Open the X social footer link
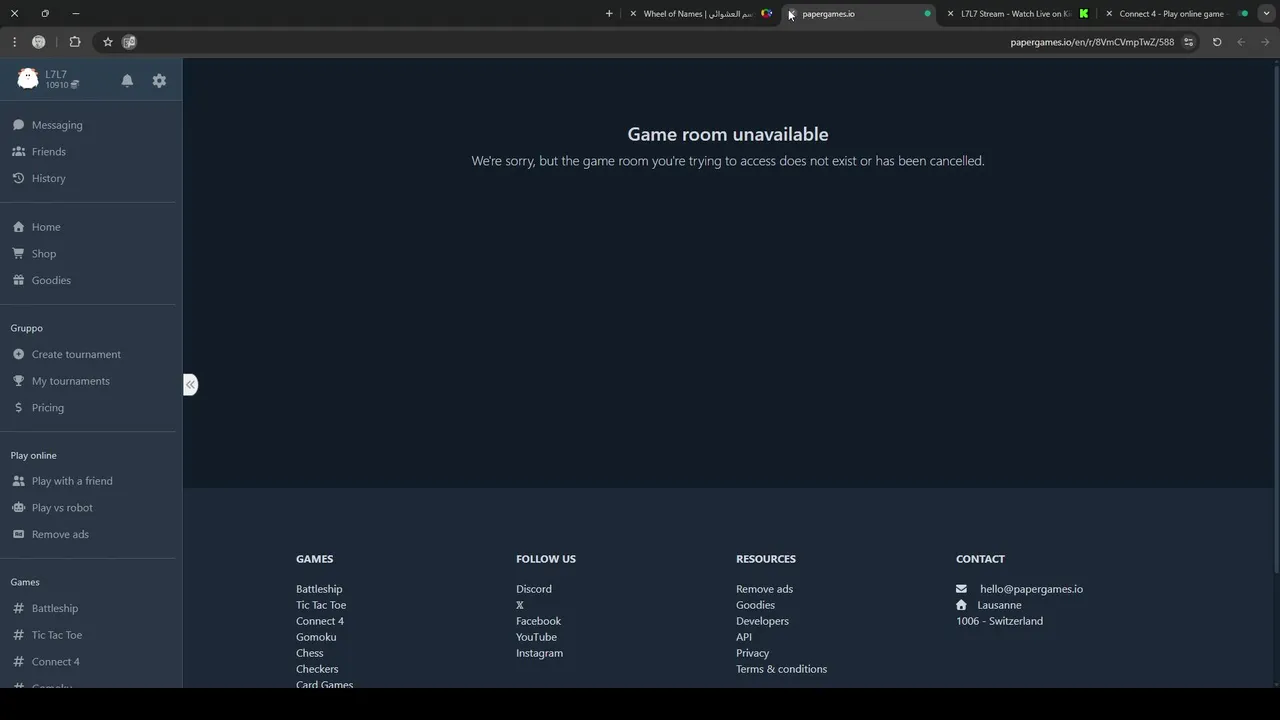This screenshot has width=1280, height=720. coord(520,605)
